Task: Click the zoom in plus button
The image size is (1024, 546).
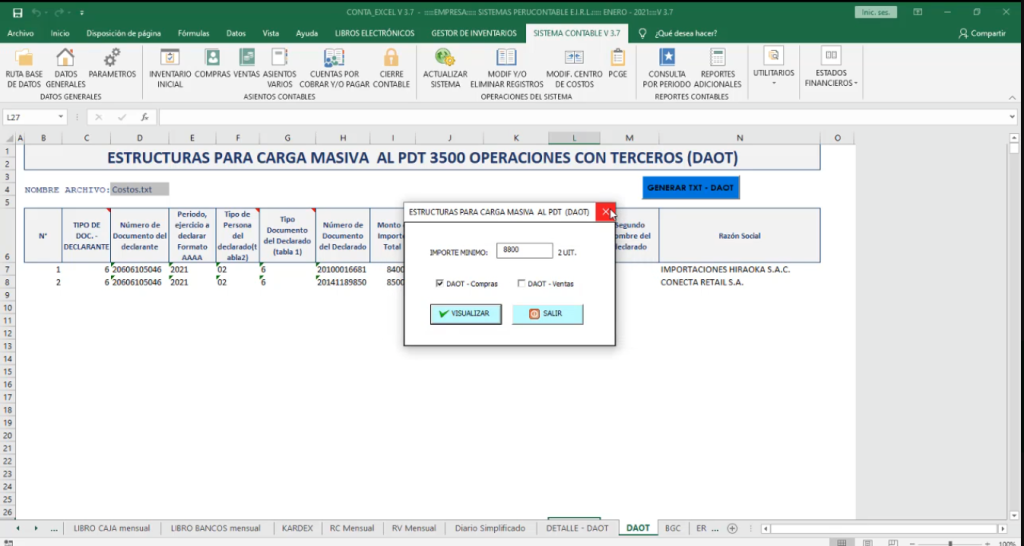Action: click(x=987, y=543)
